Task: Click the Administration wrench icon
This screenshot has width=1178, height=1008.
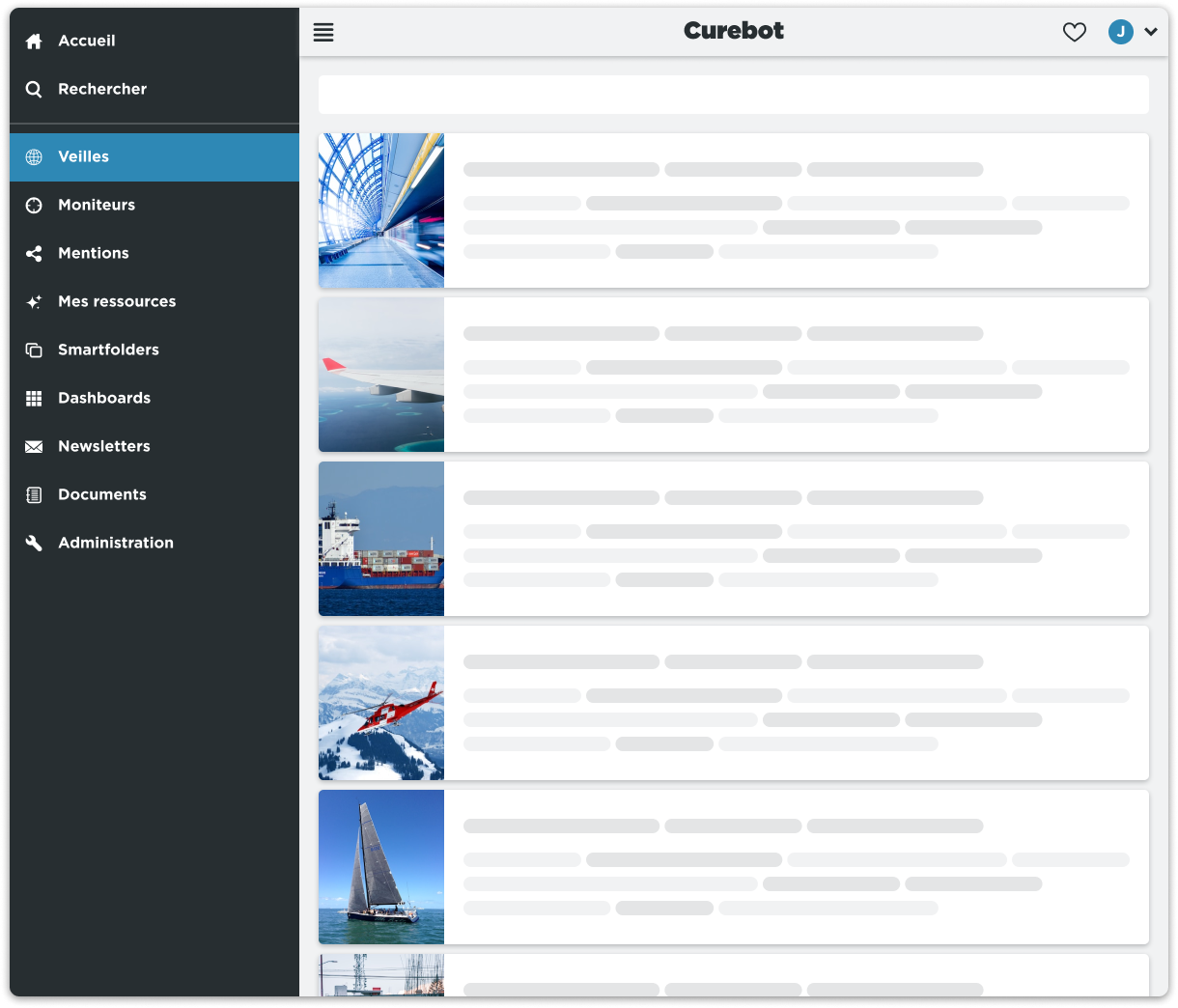Action: [x=34, y=543]
